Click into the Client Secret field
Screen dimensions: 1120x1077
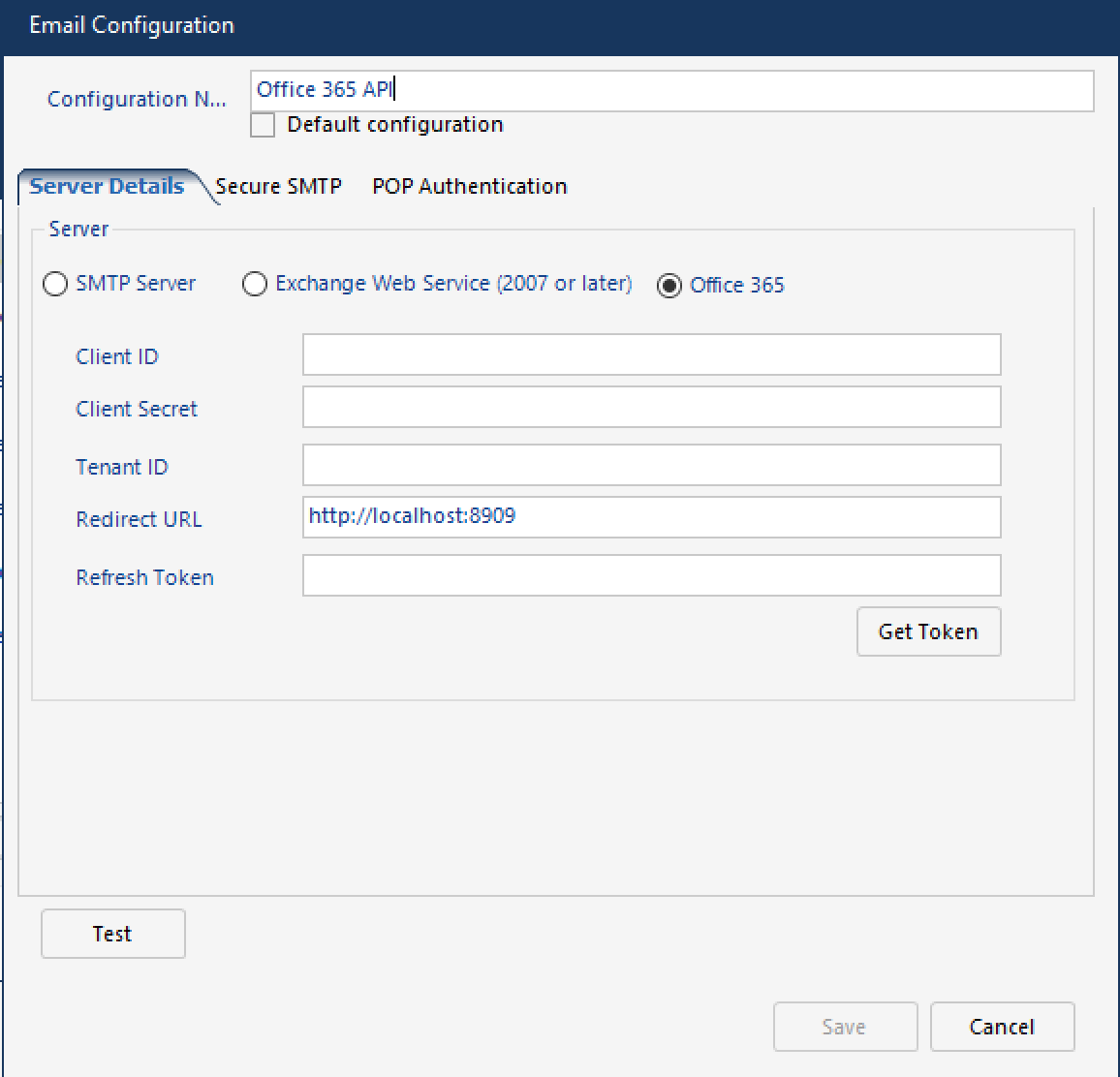click(651, 408)
